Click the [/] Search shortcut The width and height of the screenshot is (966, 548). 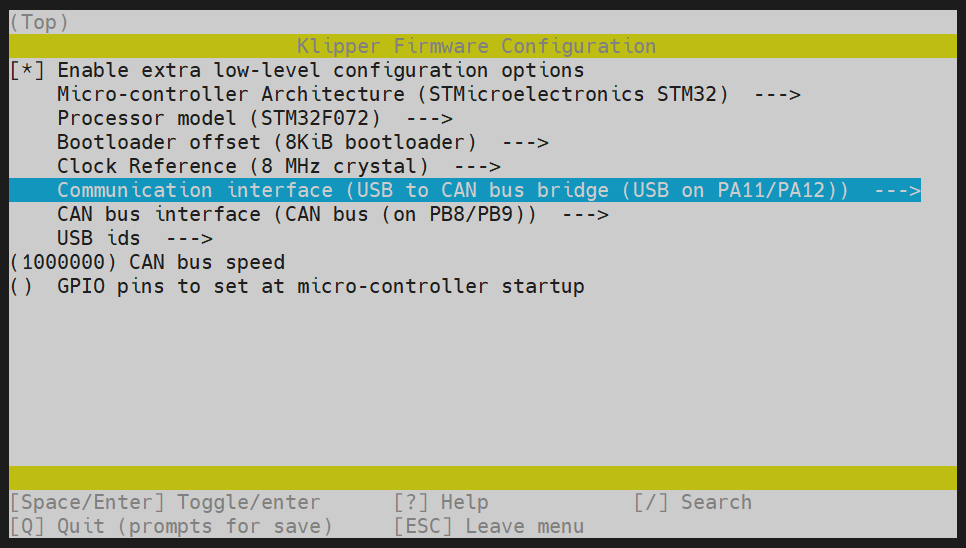[x=692, y=502]
